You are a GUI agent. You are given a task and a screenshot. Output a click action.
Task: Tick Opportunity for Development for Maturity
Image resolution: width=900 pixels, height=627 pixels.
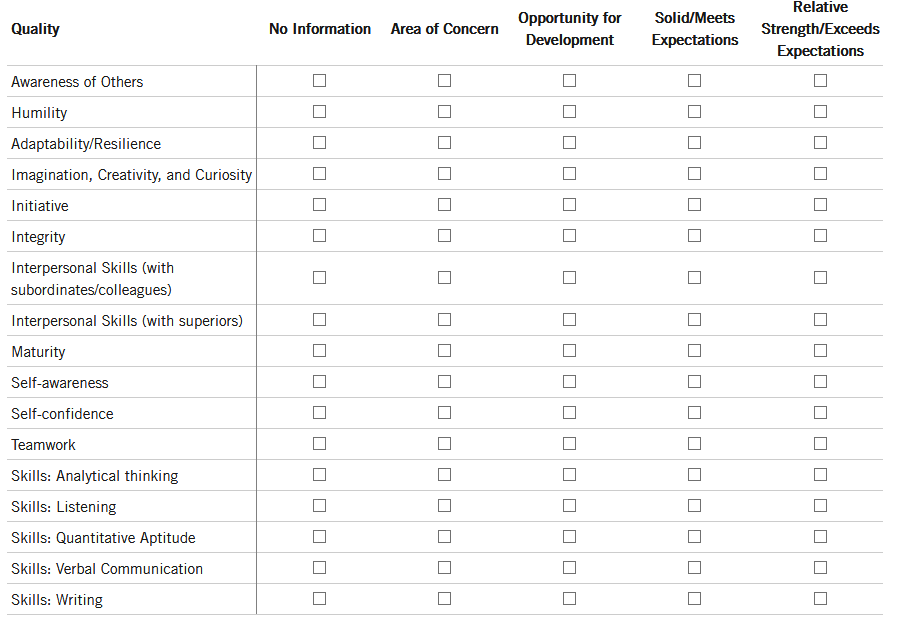[569, 351]
